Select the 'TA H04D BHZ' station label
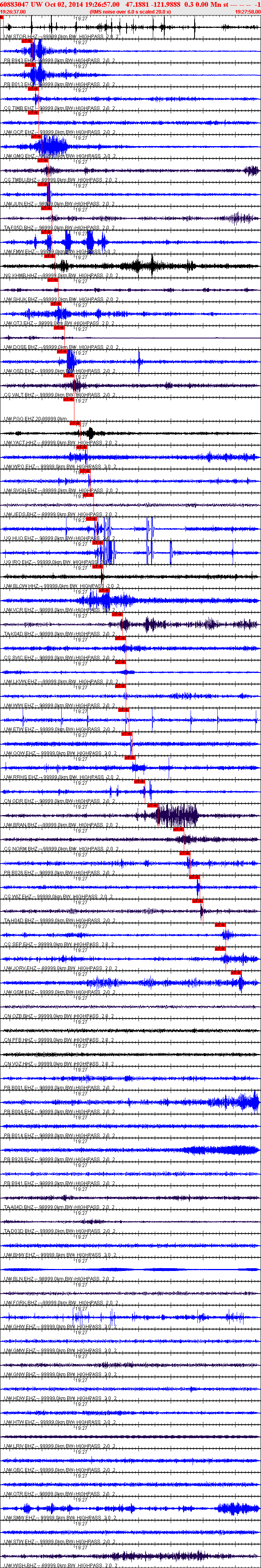261x1568 pixels. [x=19, y=920]
